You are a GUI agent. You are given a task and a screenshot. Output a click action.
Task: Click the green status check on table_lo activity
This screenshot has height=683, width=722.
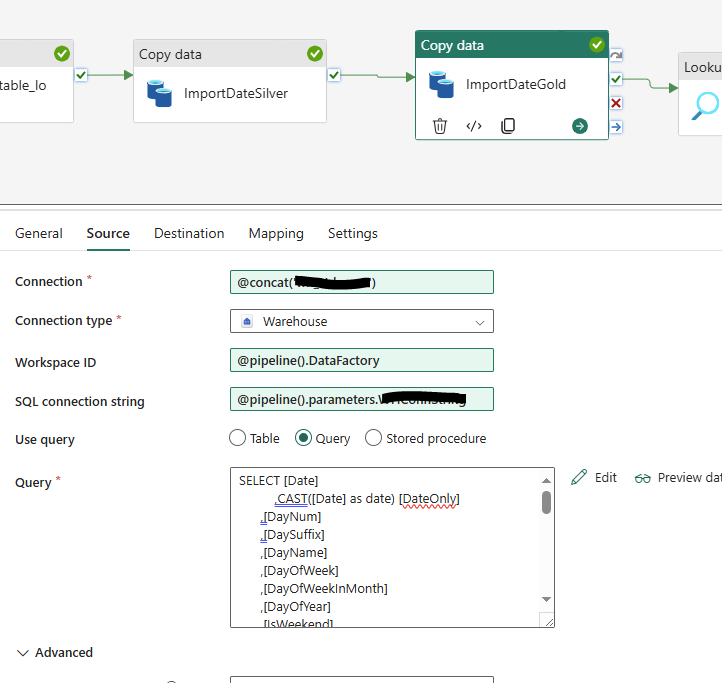[x=62, y=53]
